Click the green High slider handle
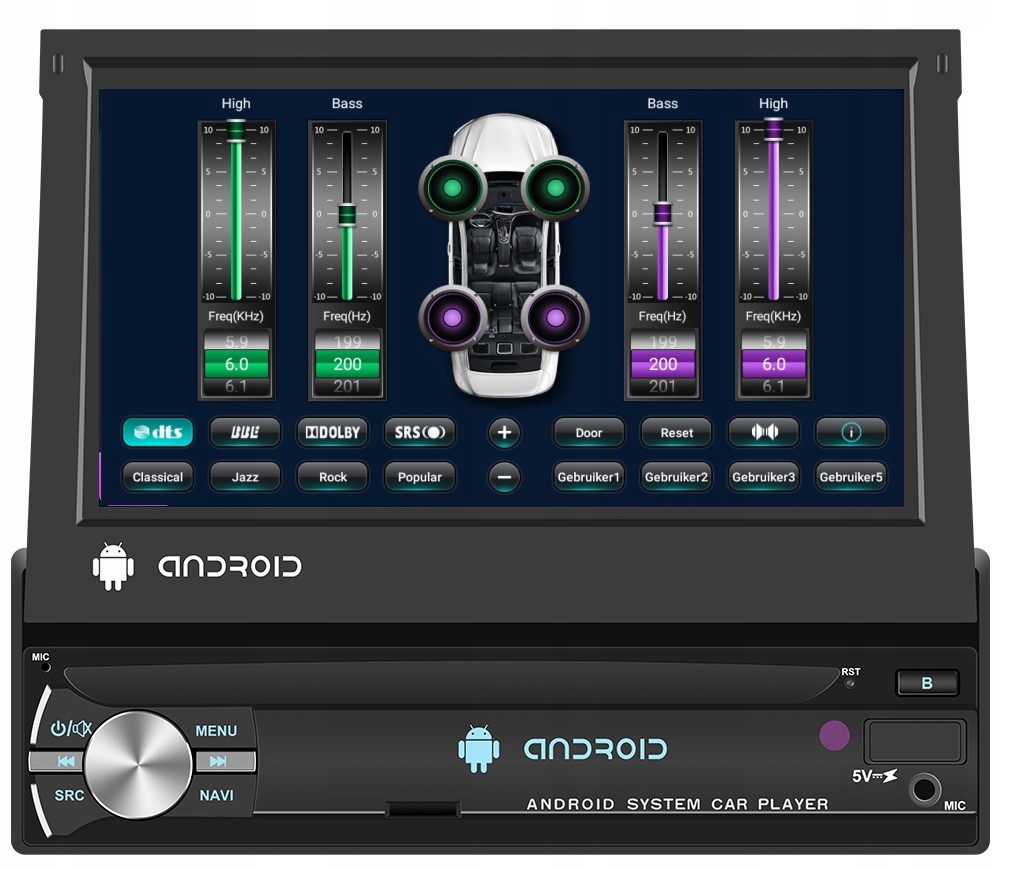The image size is (1013, 869). 236,131
